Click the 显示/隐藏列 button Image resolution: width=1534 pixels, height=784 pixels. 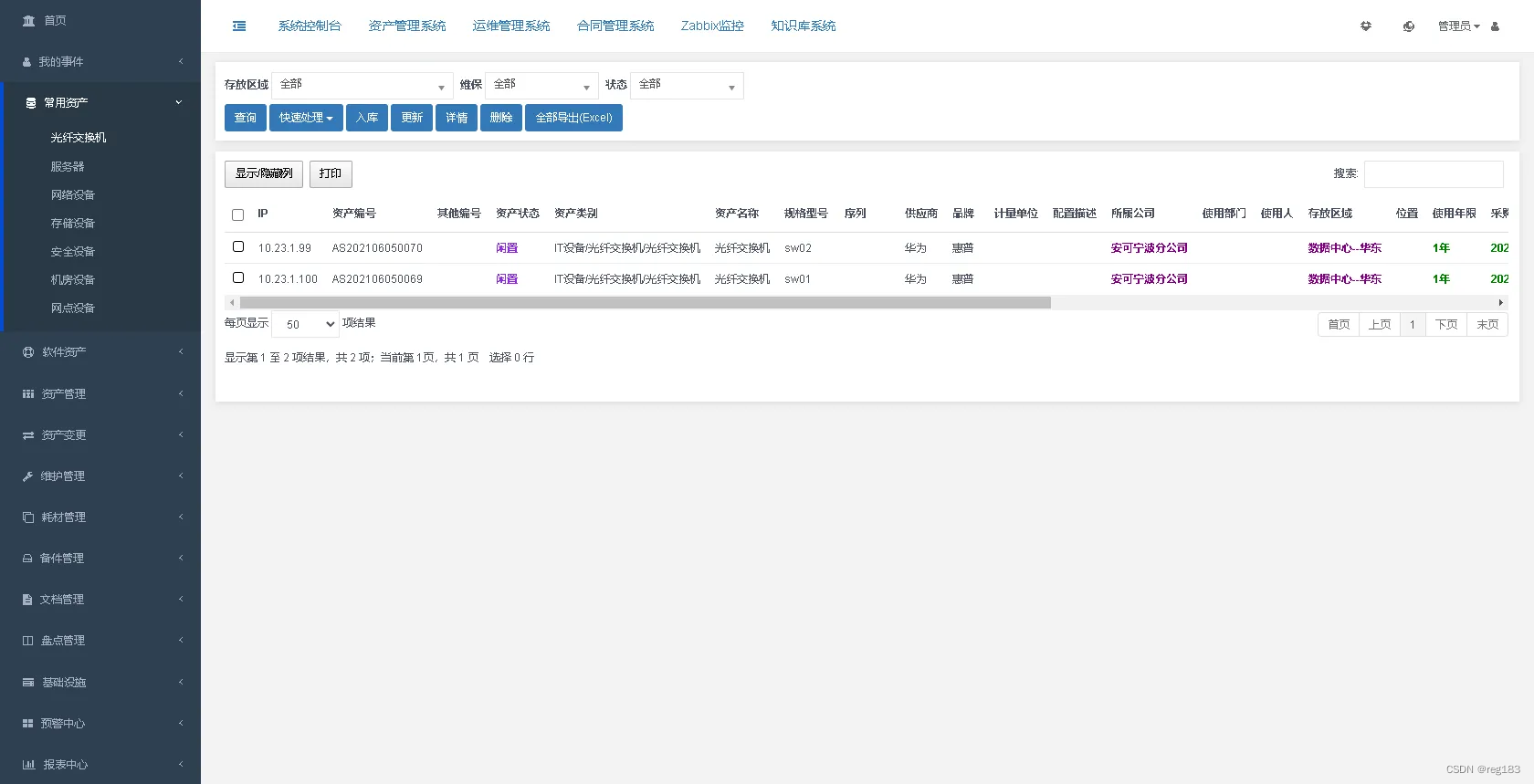264,173
